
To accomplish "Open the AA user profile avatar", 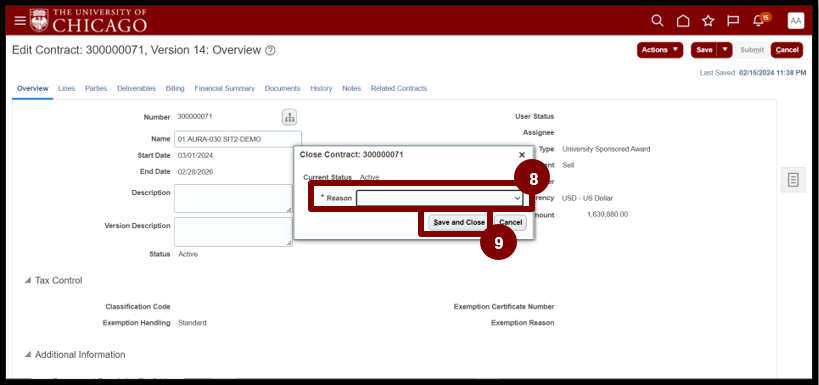I will pos(795,21).
